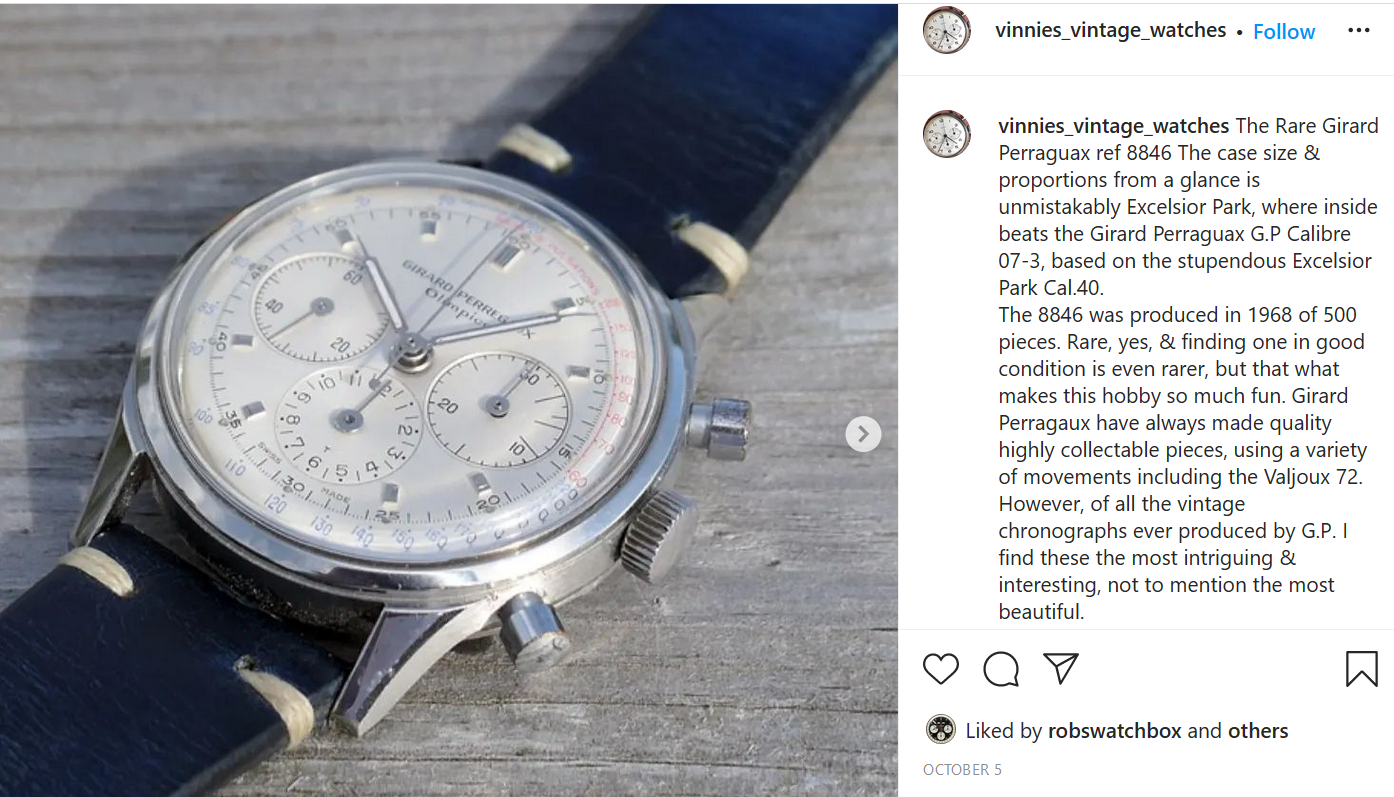Viewport: 1394px width, 797px height.
Task: Open the three-dot more options menu
Action: [x=1358, y=30]
